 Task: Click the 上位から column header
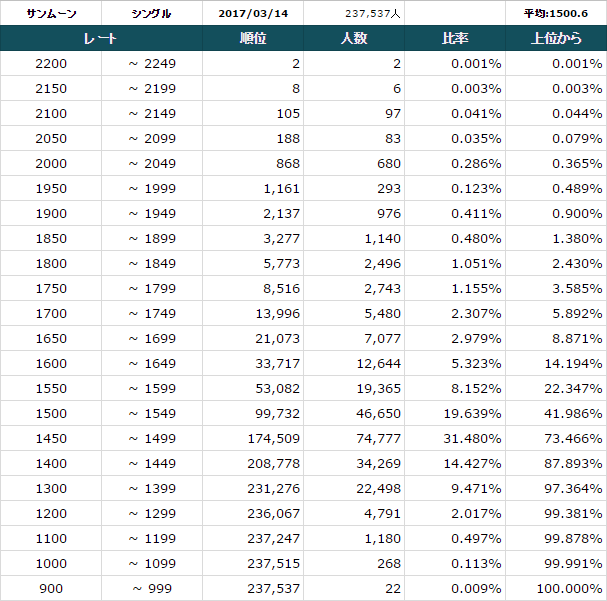(556, 38)
